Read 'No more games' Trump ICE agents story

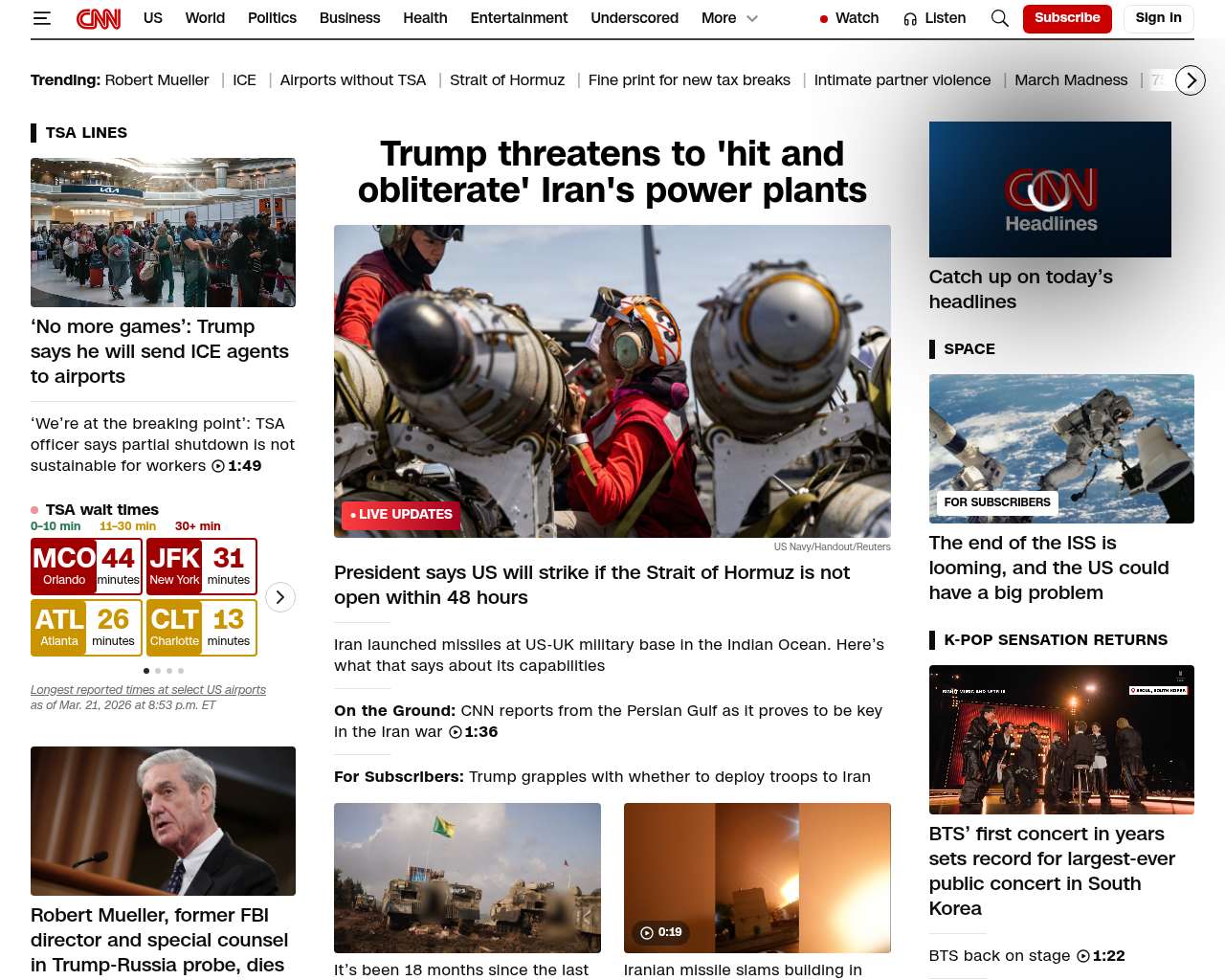(x=160, y=351)
